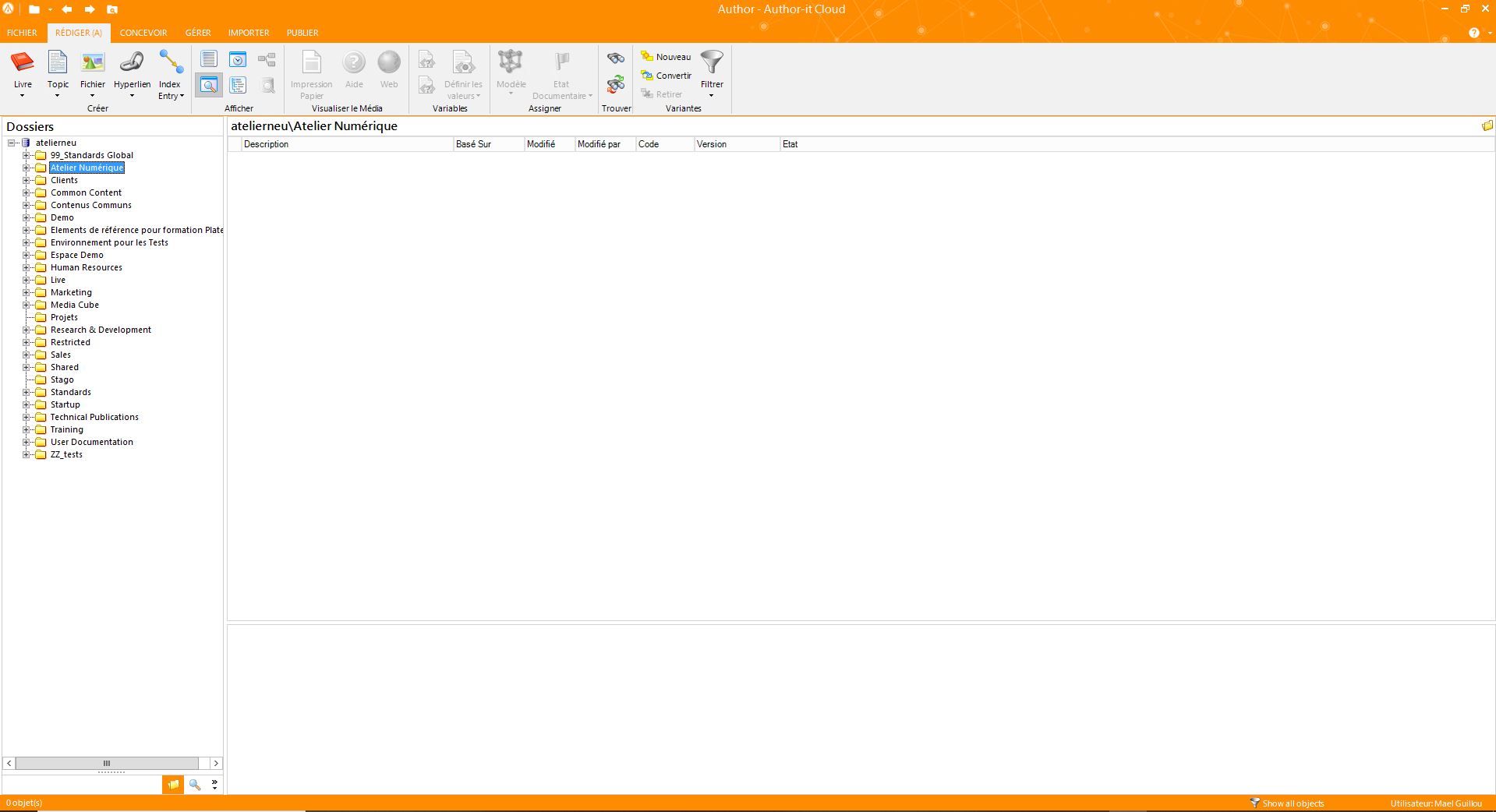Viewport: 1496px width, 812px height.
Task: Go forward with the right arrow
Action: pos(90,9)
